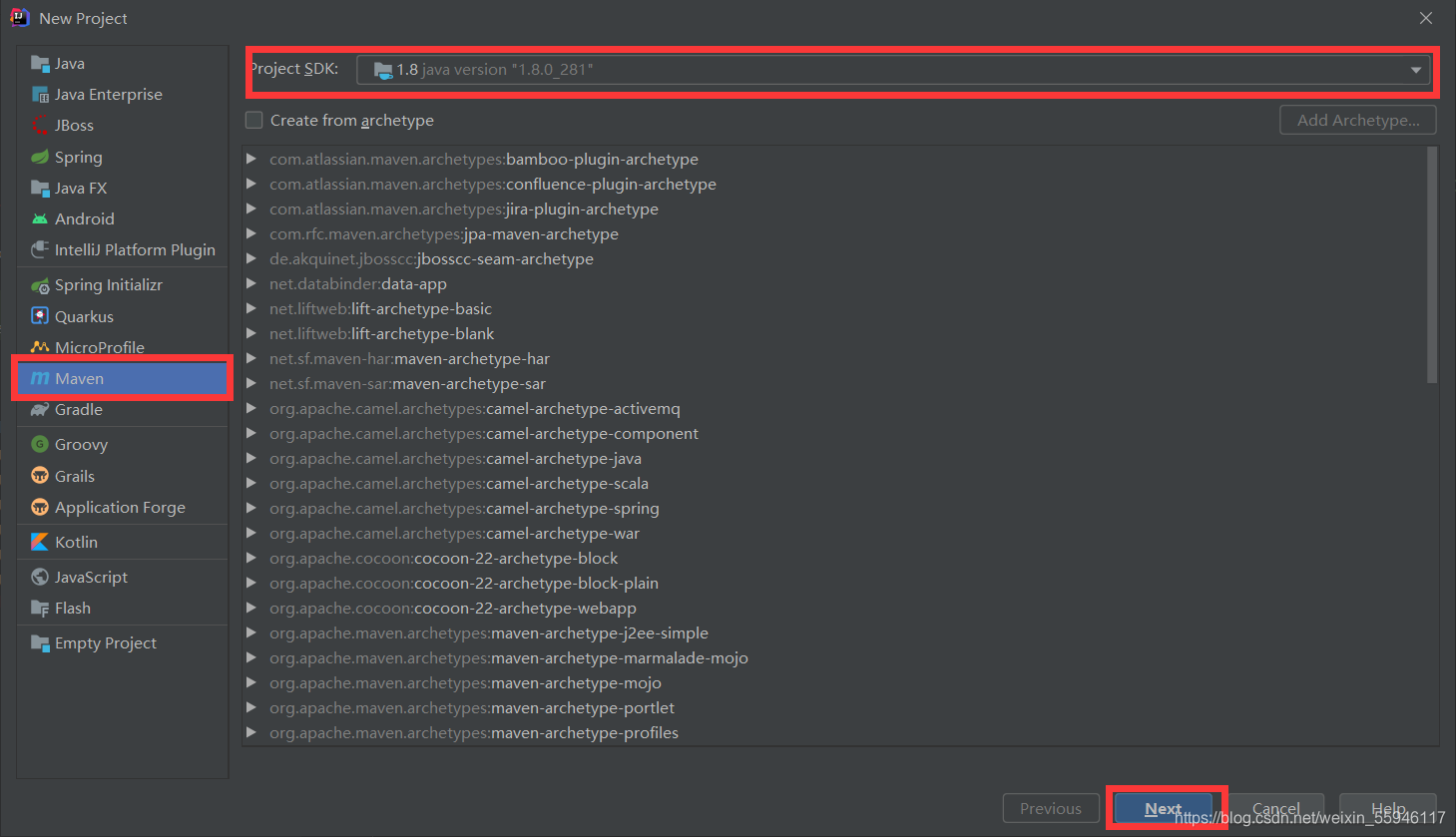
Task: Close the New Project dialog
Action: pyautogui.click(x=1426, y=18)
